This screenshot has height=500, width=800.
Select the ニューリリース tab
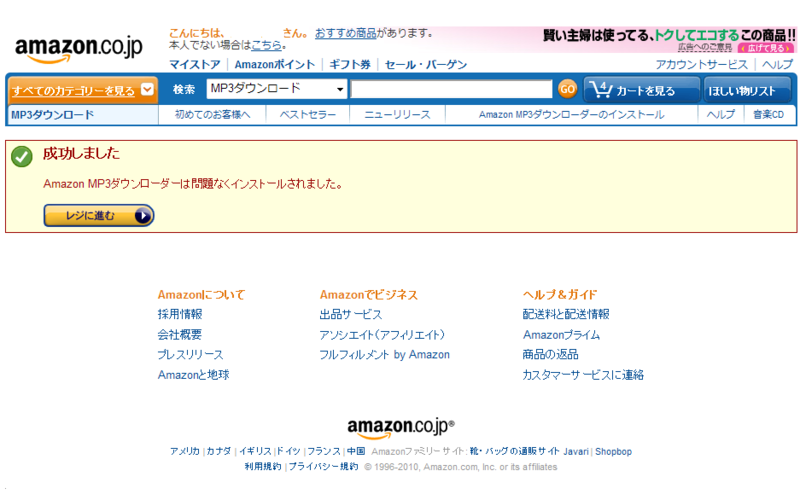point(397,115)
